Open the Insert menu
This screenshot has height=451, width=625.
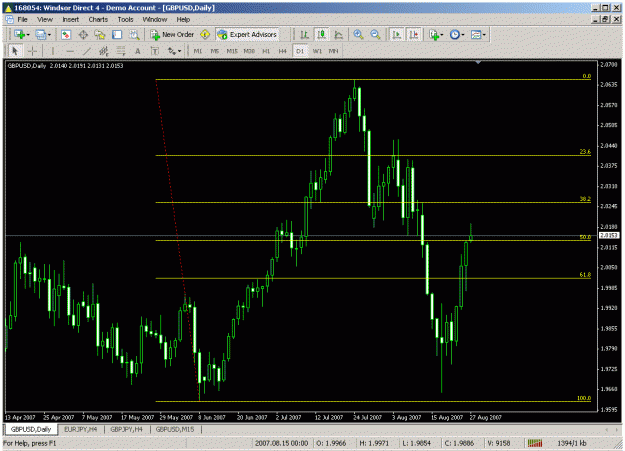click(71, 20)
